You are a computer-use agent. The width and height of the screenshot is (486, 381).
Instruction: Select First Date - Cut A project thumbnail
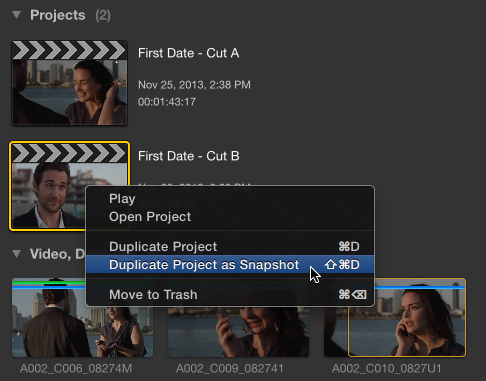click(69, 83)
